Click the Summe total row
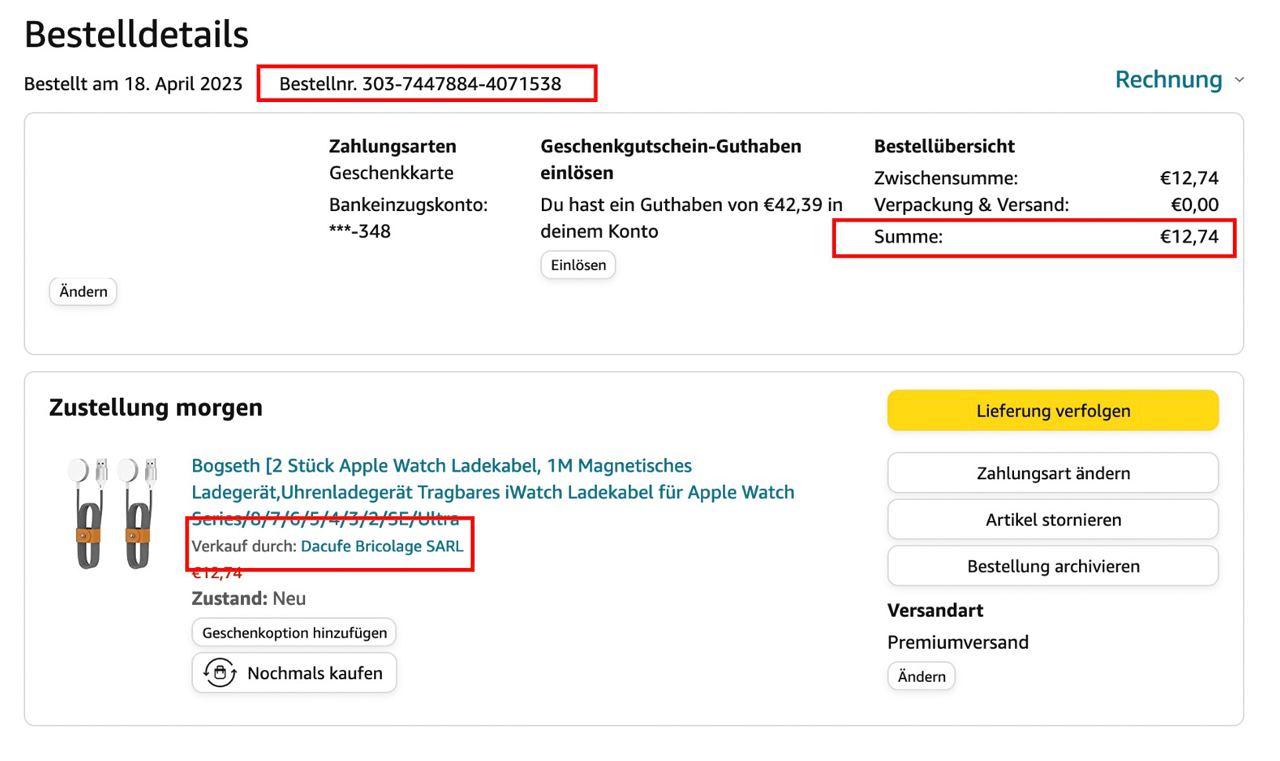The height and width of the screenshot is (761, 1280). (x=1034, y=237)
